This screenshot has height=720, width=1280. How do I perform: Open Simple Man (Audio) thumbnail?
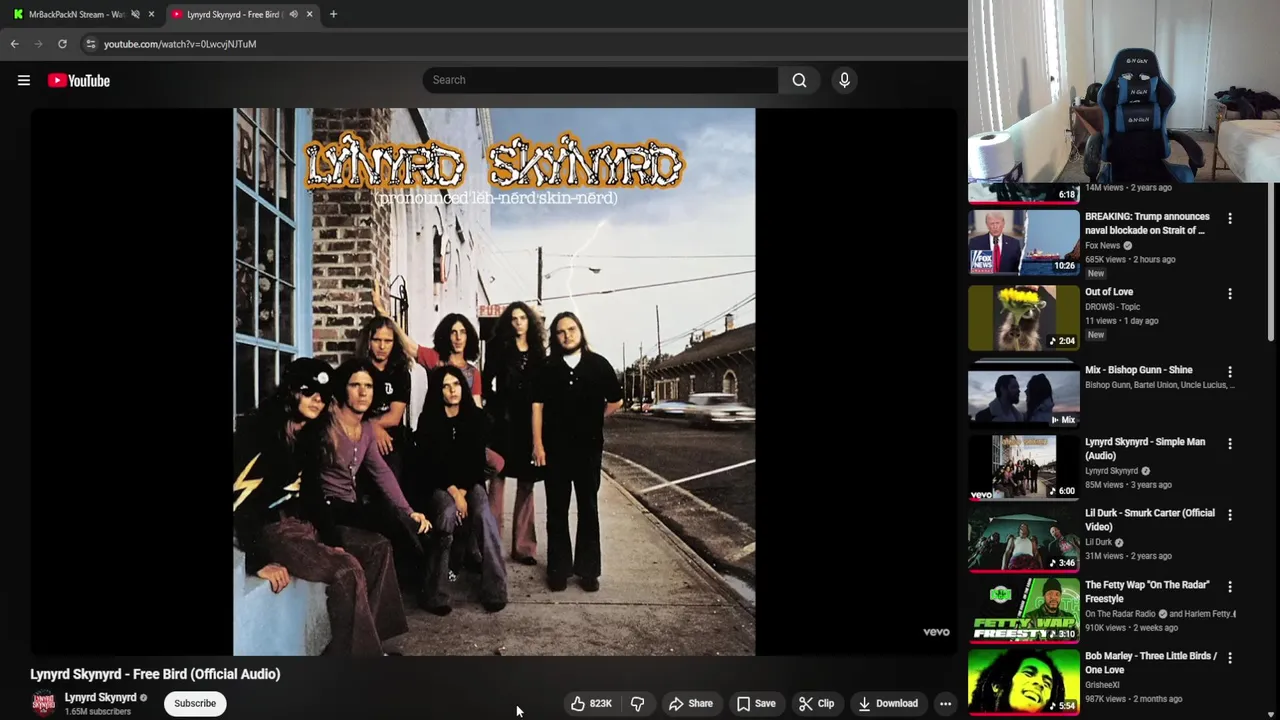tap(1024, 467)
